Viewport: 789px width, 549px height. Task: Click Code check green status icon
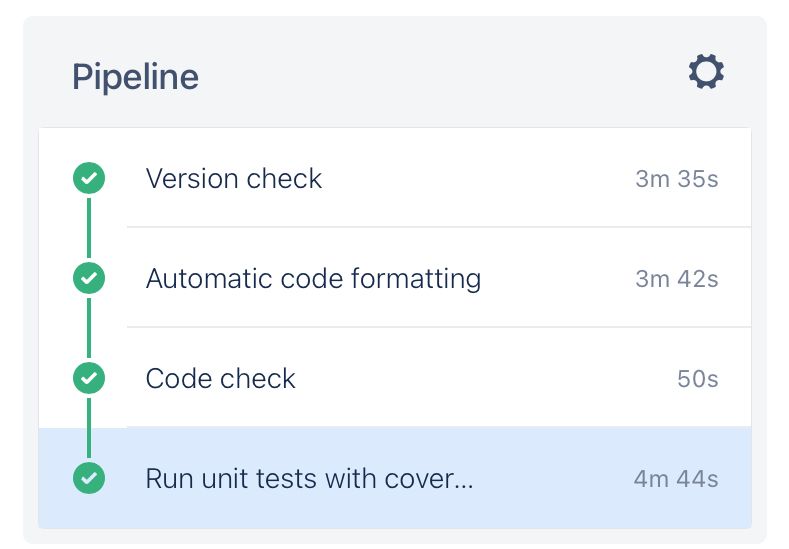pyautogui.click(x=89, y=378)
